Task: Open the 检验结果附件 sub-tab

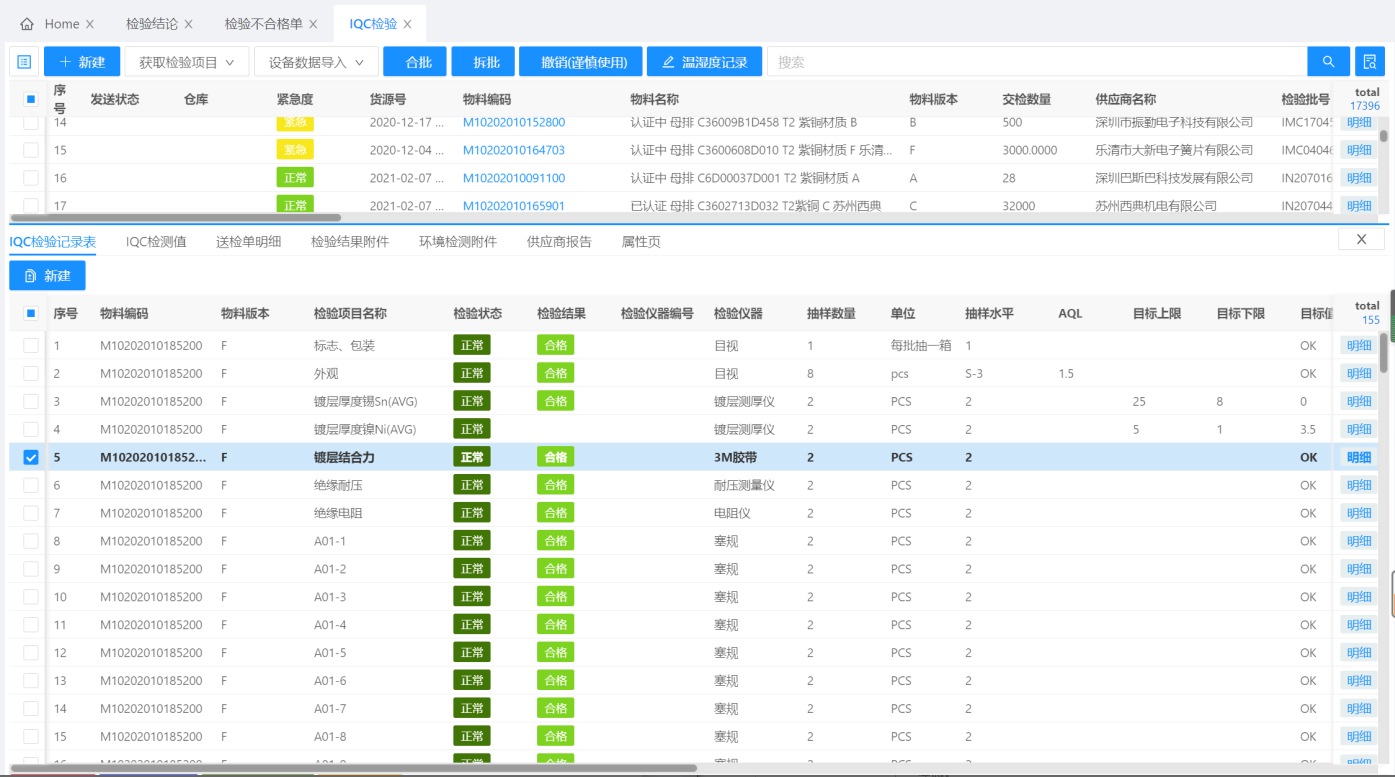Action: 350,241
